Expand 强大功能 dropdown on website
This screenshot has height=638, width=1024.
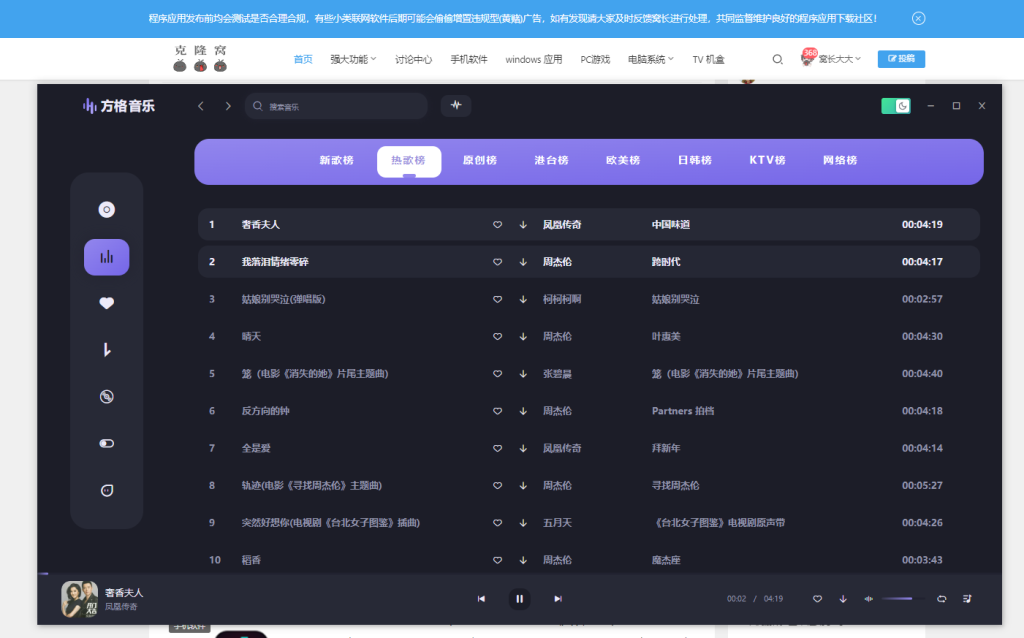353,59
